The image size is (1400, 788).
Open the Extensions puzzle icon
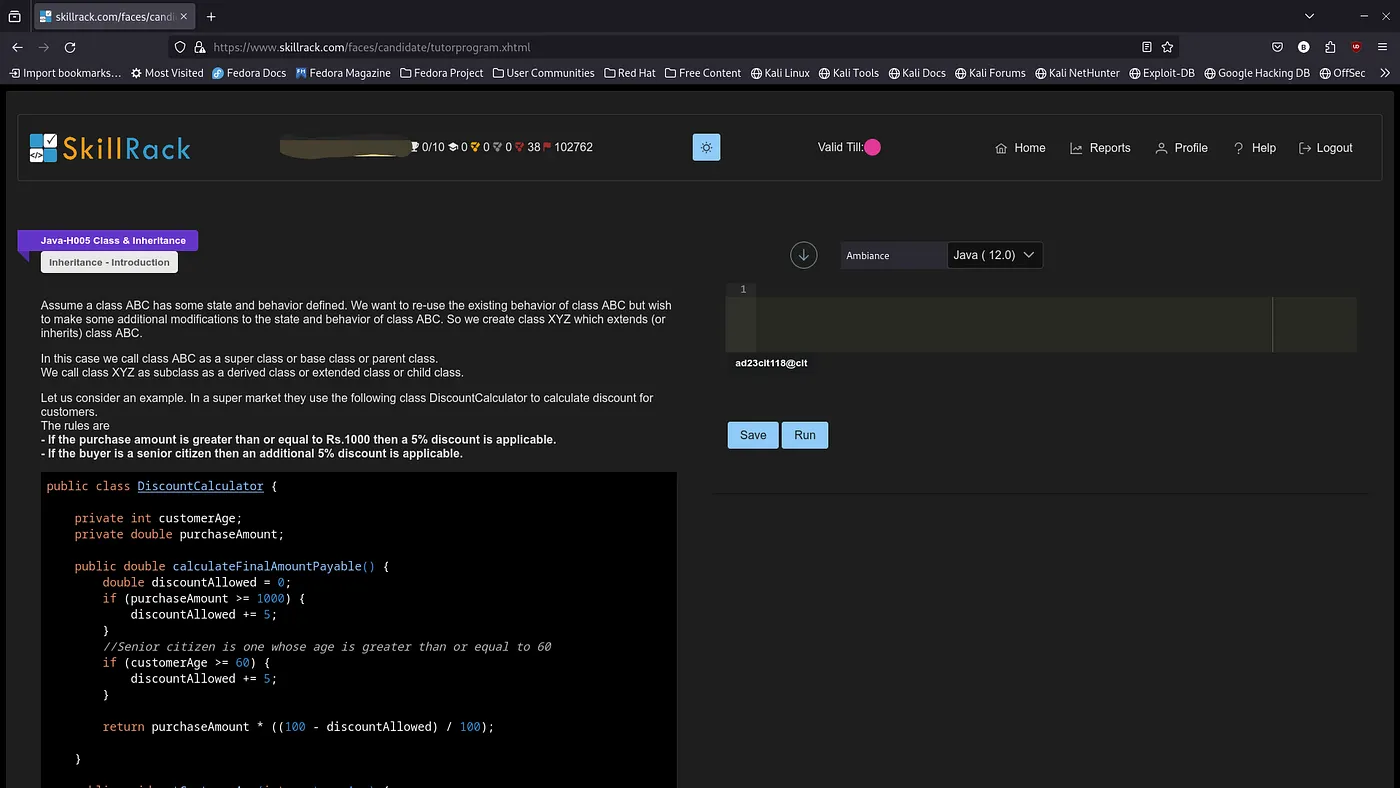1330,47
